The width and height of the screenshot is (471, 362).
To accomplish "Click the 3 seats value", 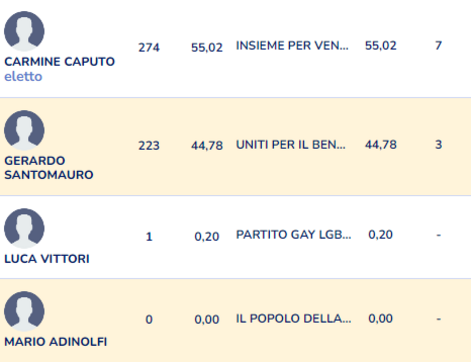I will pyautogui.click(x=439, y=145).
